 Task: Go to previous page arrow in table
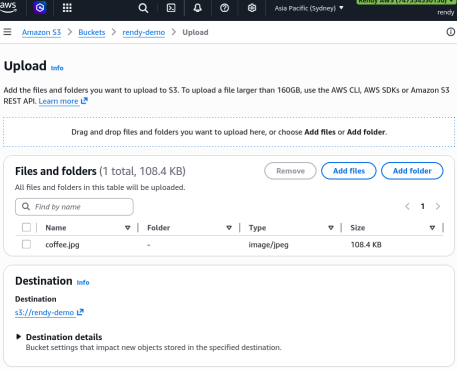[407, 207]
